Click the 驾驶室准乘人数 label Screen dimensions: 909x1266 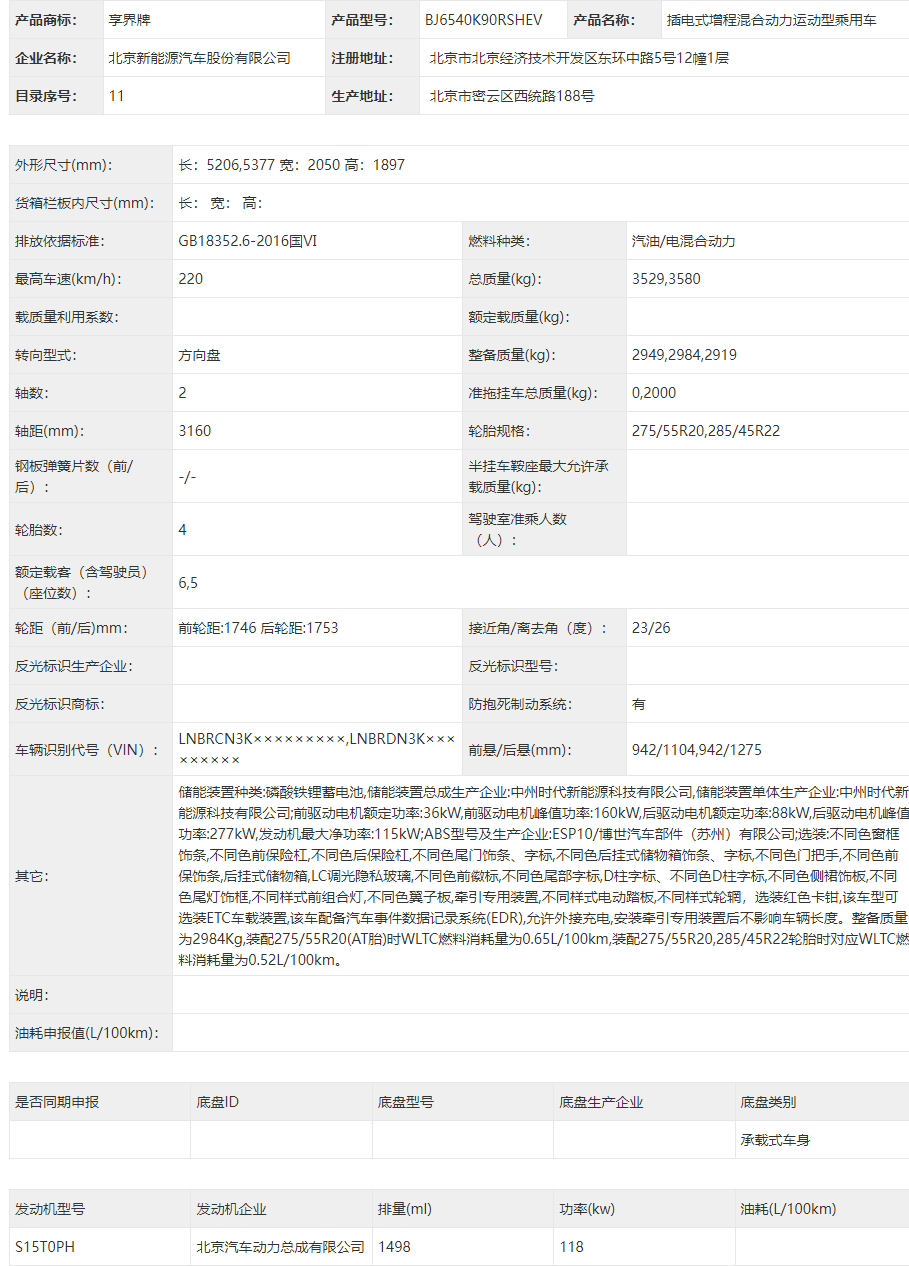coord(518,529)
